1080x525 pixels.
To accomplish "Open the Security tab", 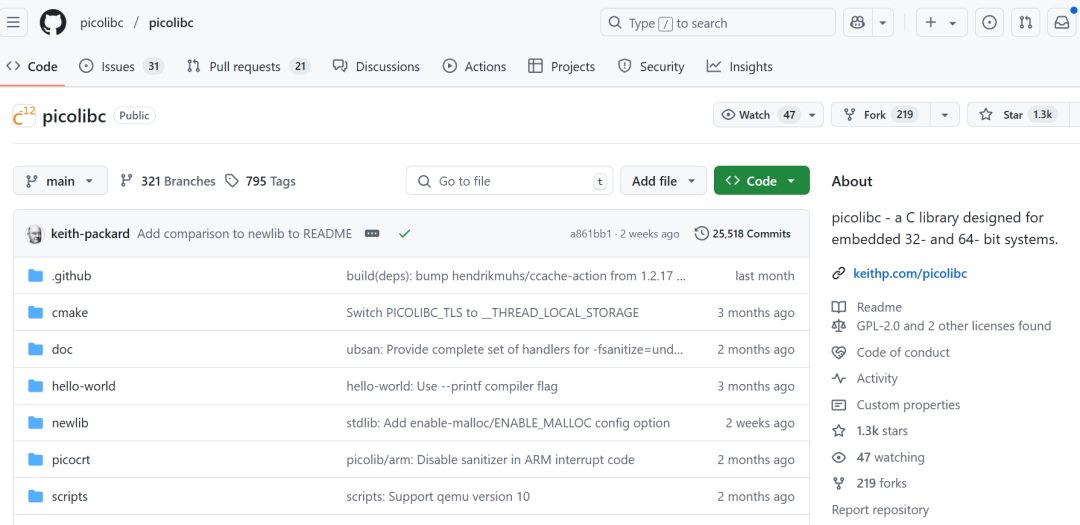I will pyautogui.click(x=651, y=67).
